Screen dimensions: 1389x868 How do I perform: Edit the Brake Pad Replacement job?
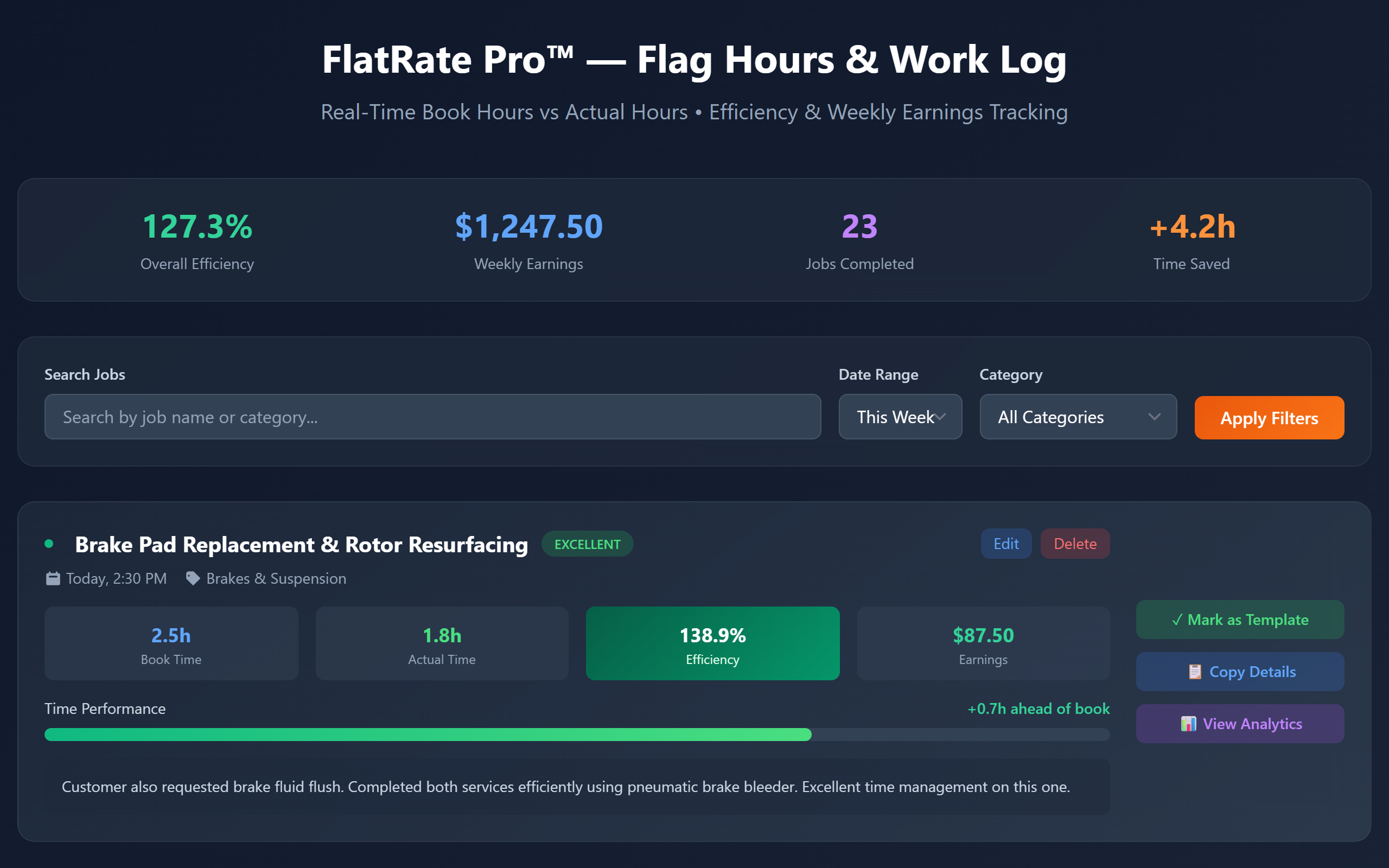point(1006,544)
